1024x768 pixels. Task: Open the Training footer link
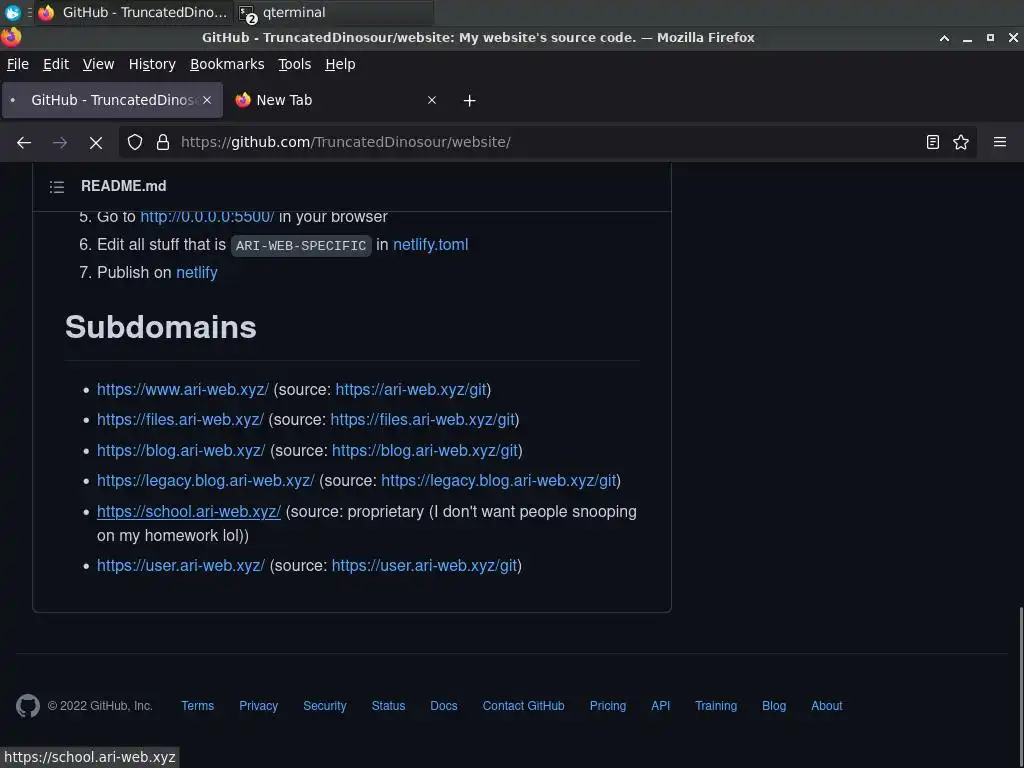(716, 706)
